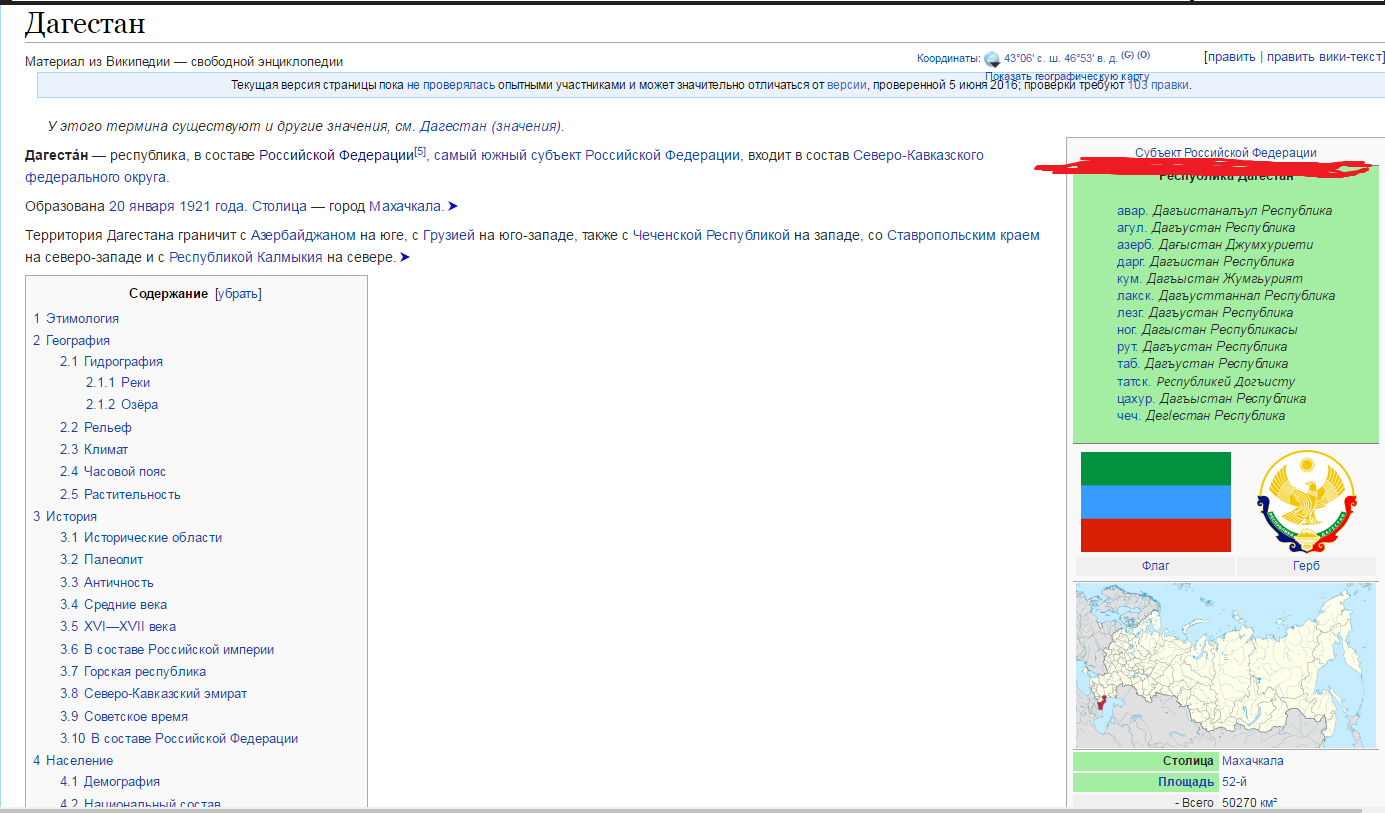1385x813 pixels.
Task: Go to contents section "1 Этимология"
Action: [76, 318]
